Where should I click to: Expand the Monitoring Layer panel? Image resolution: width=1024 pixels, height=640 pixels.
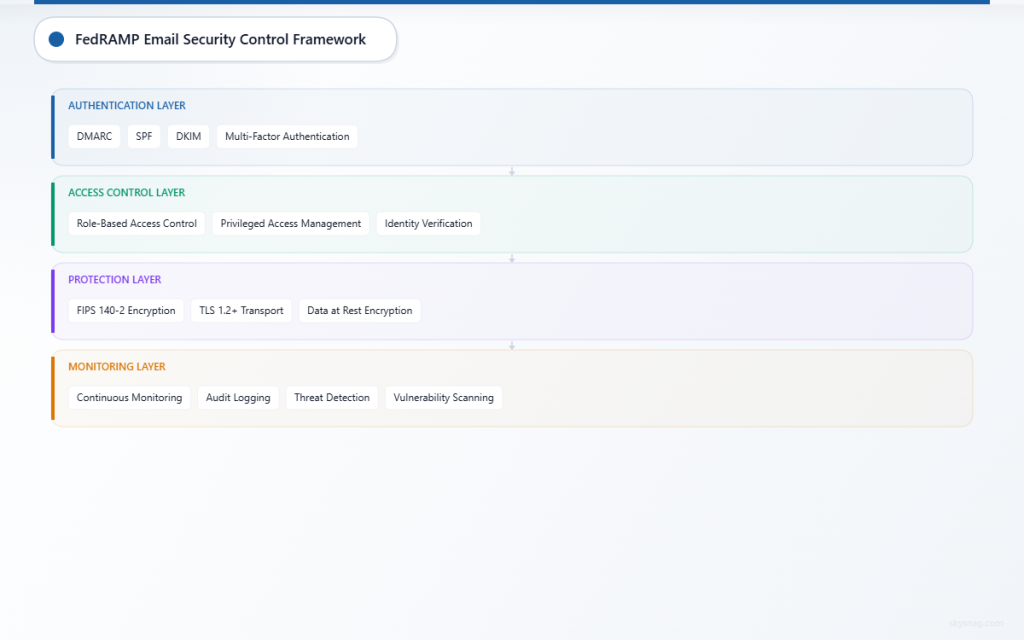(116, 366)
